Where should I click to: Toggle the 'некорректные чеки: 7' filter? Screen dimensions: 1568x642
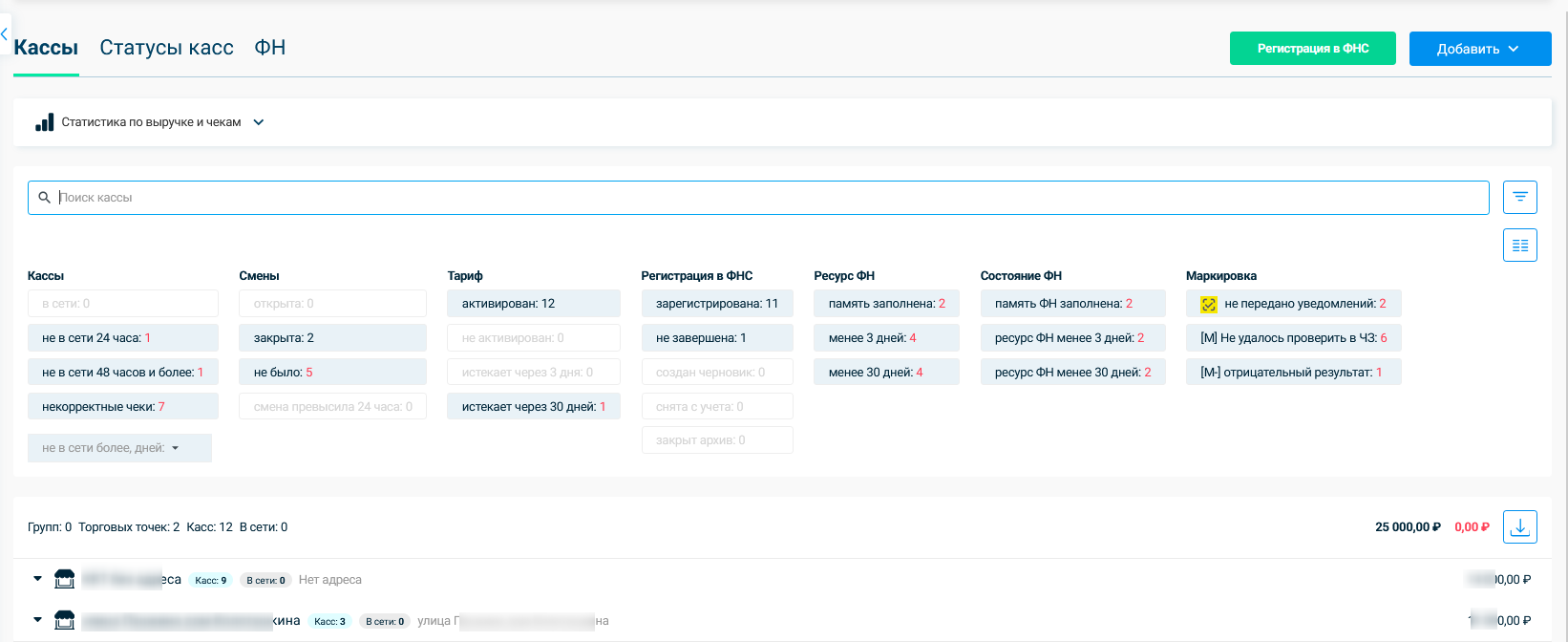pos(122,407)
